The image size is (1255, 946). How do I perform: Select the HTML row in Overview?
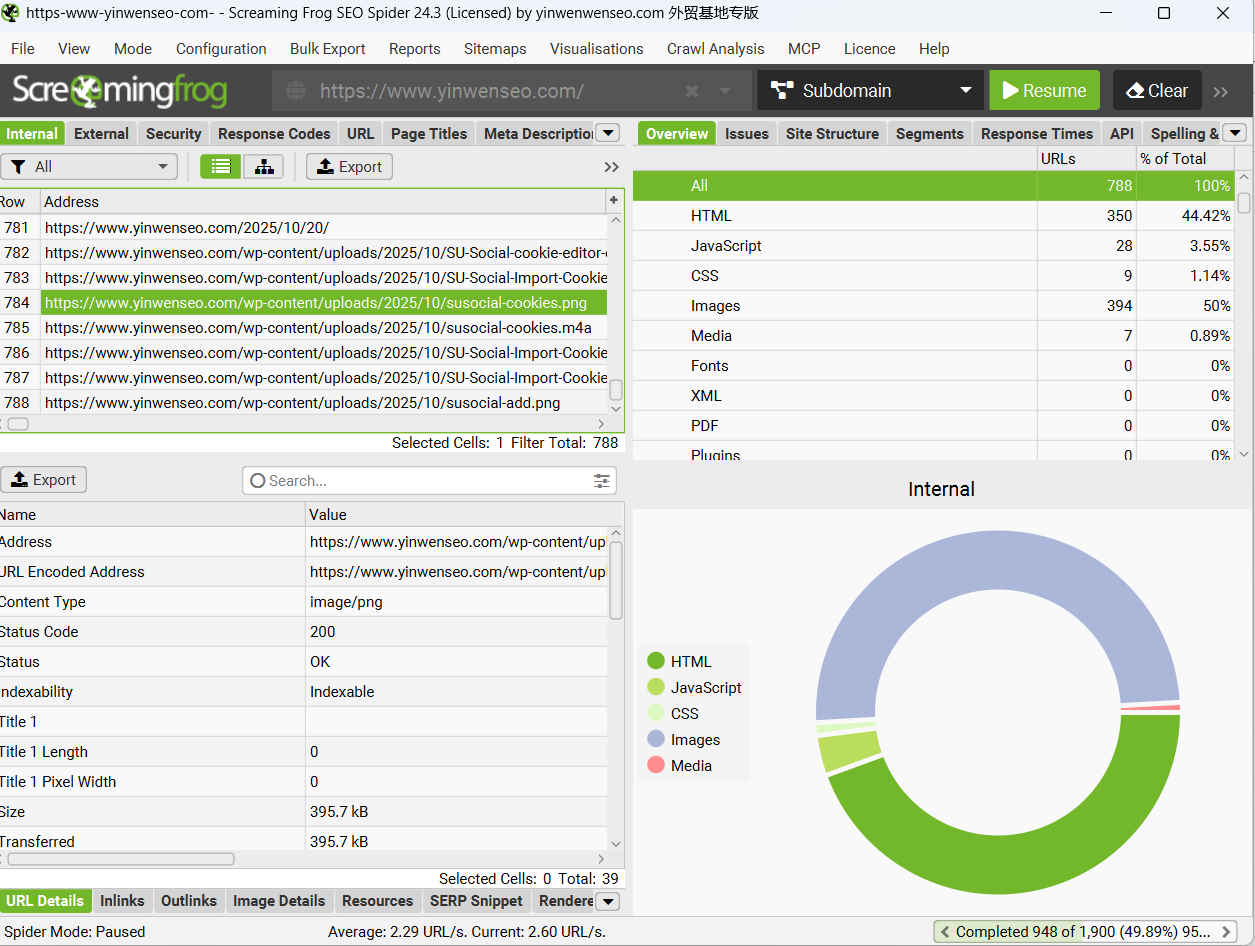934,216
